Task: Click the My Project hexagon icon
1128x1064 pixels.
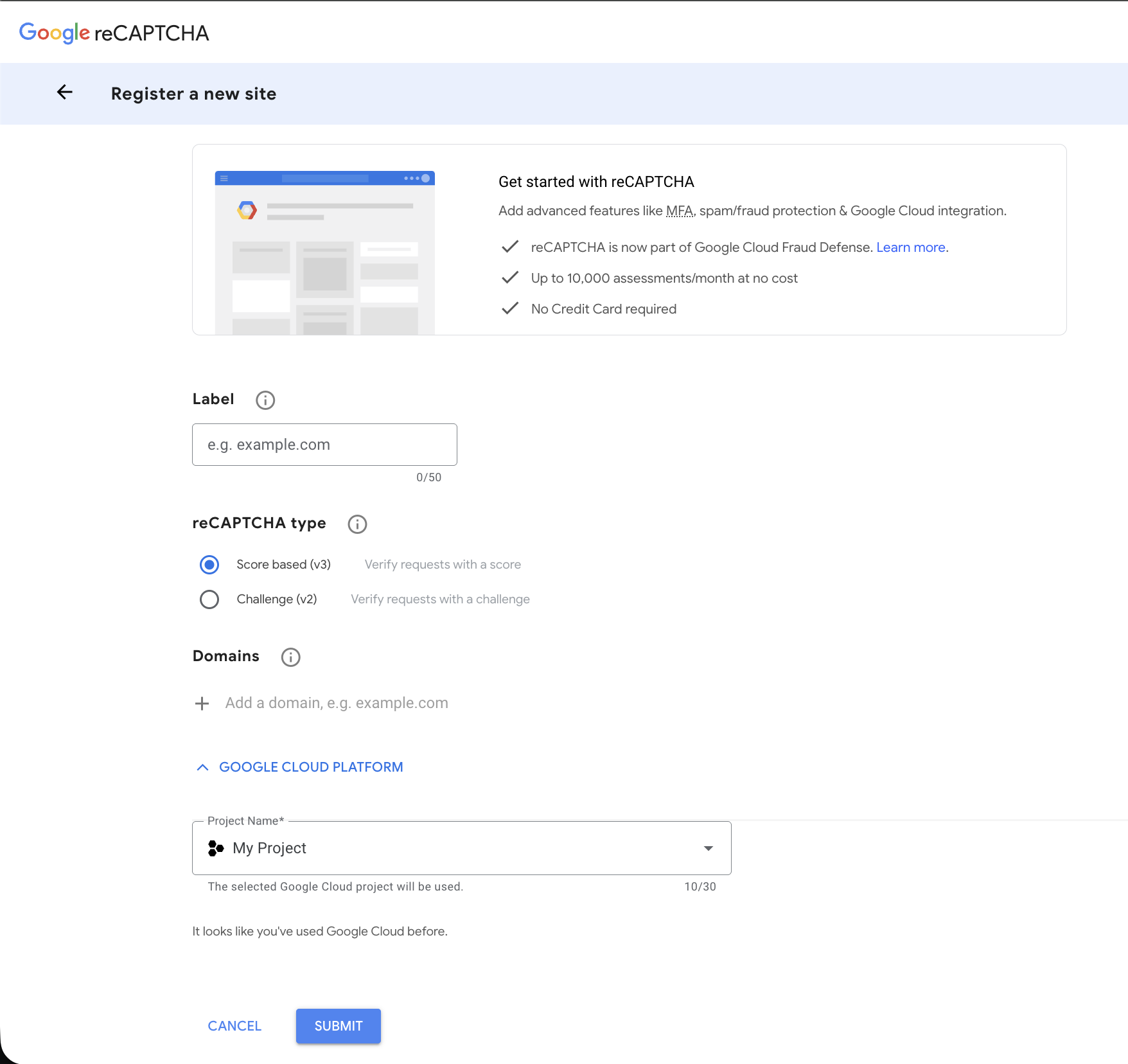Action: pyautogui.click(x=215, y=848)
